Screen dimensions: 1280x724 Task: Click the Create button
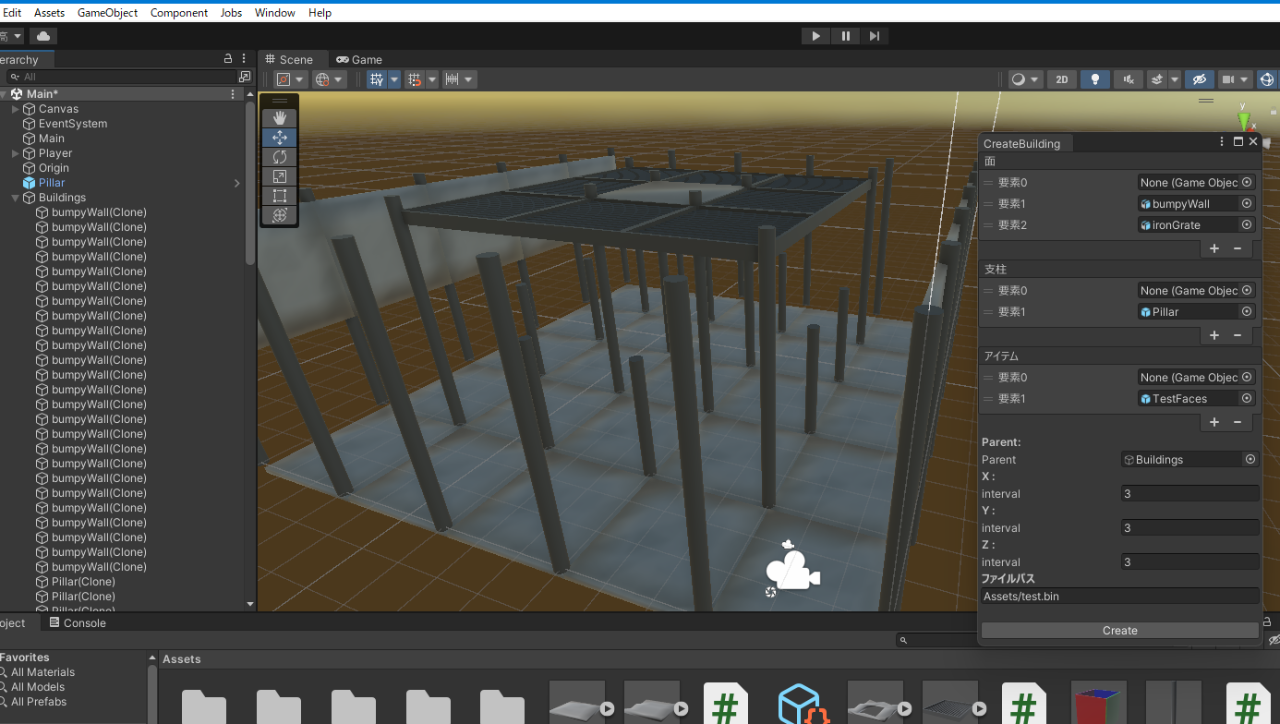click(1119, 631)
